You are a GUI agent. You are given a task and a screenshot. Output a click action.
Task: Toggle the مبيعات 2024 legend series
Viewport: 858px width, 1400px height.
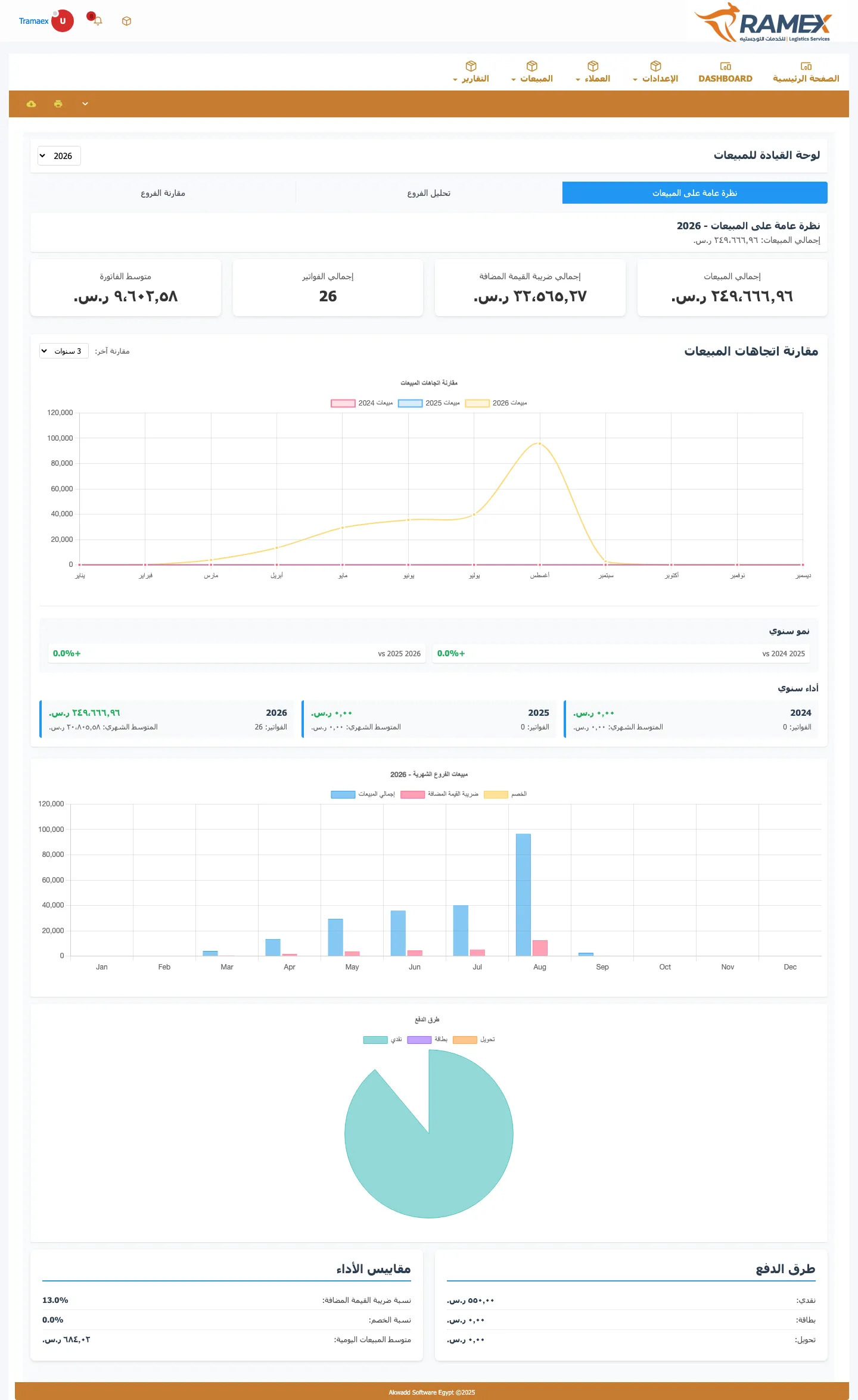[362, 403]
